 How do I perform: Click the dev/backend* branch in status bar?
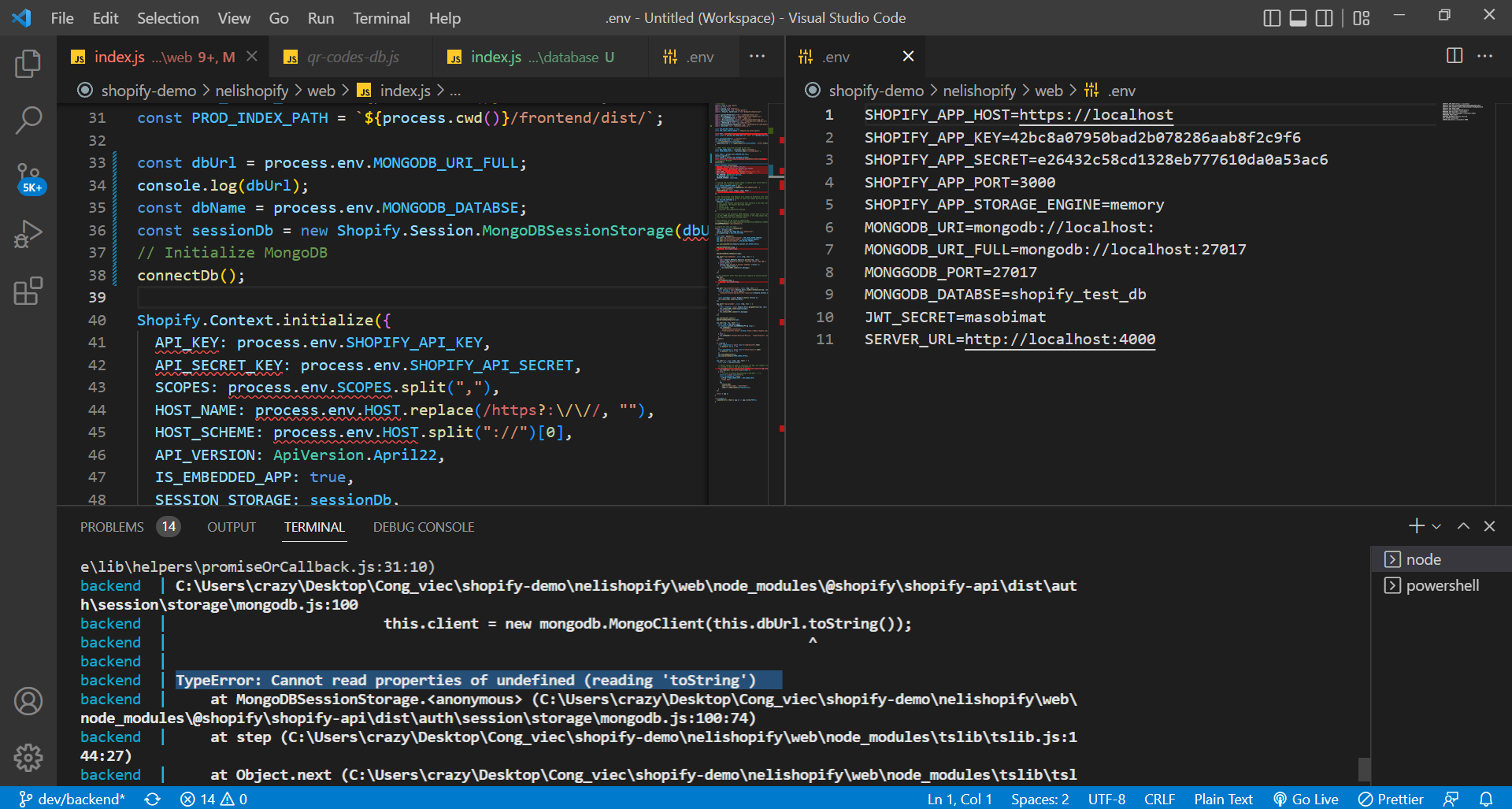click(x=72, y=799)
